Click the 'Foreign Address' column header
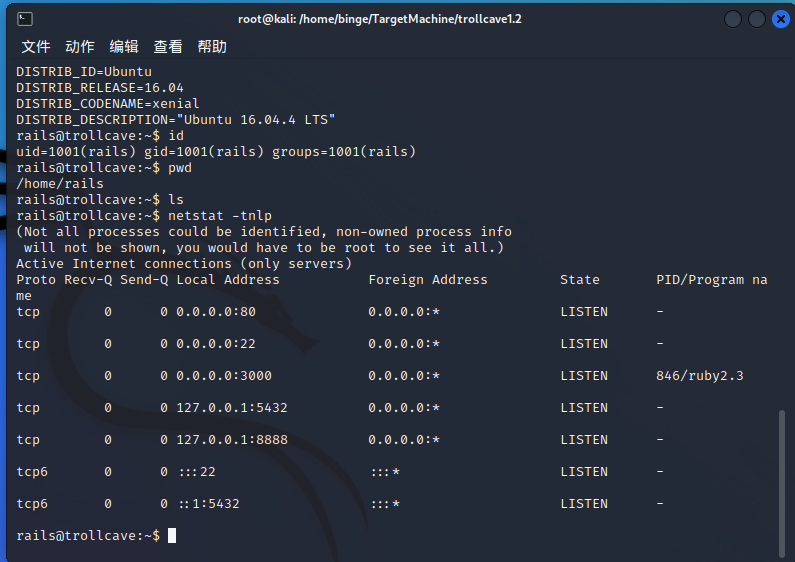This screenshot has height=562, width=795. (x=428, y=279)
